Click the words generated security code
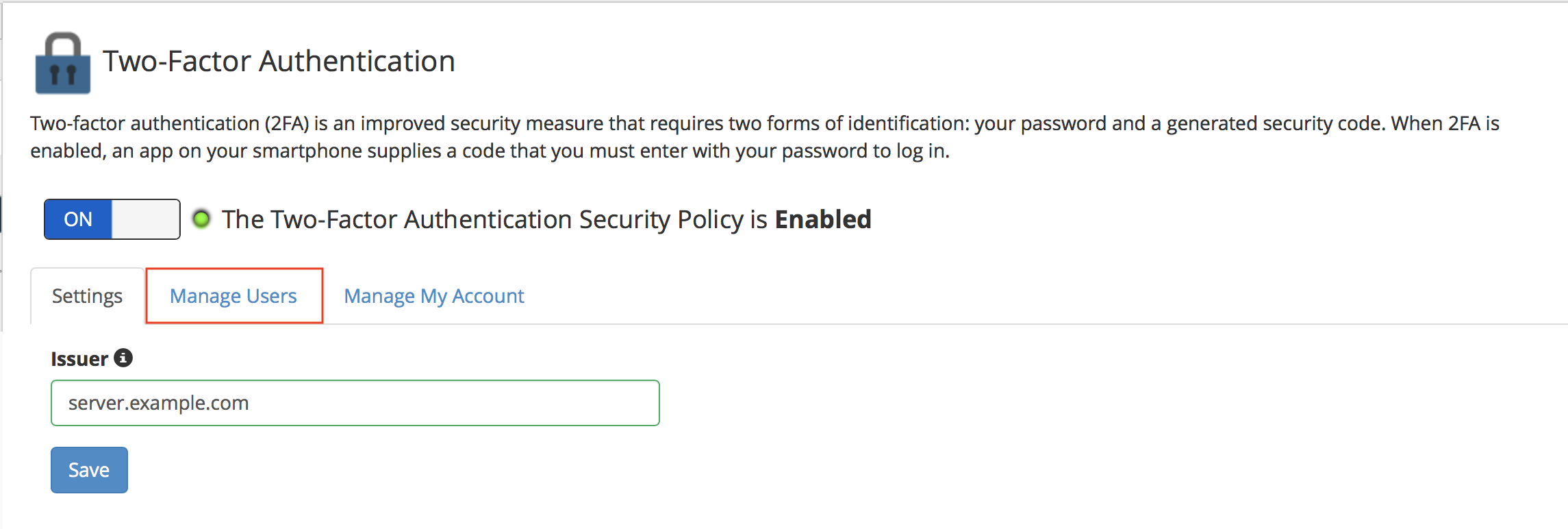 point(1276,123)
